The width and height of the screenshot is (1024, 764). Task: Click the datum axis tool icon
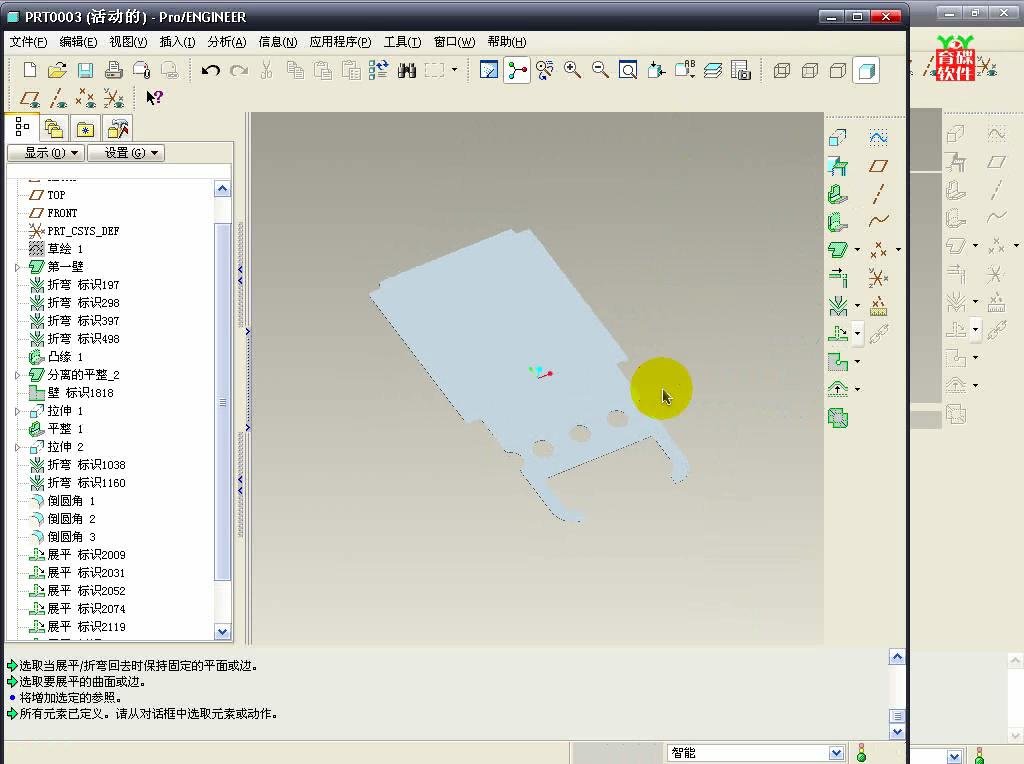pyautogui.click(x=878, y=194)
